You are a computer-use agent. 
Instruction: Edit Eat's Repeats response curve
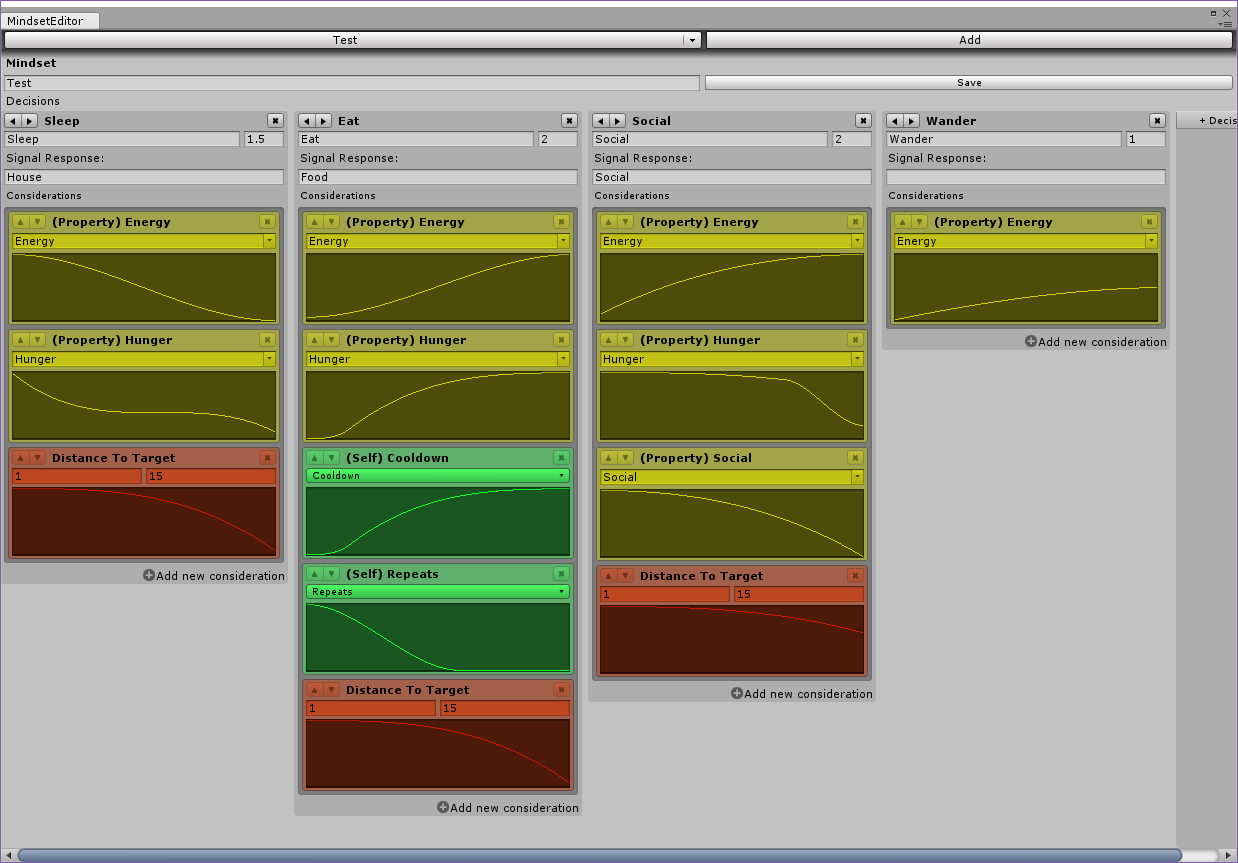pos(438,637)
